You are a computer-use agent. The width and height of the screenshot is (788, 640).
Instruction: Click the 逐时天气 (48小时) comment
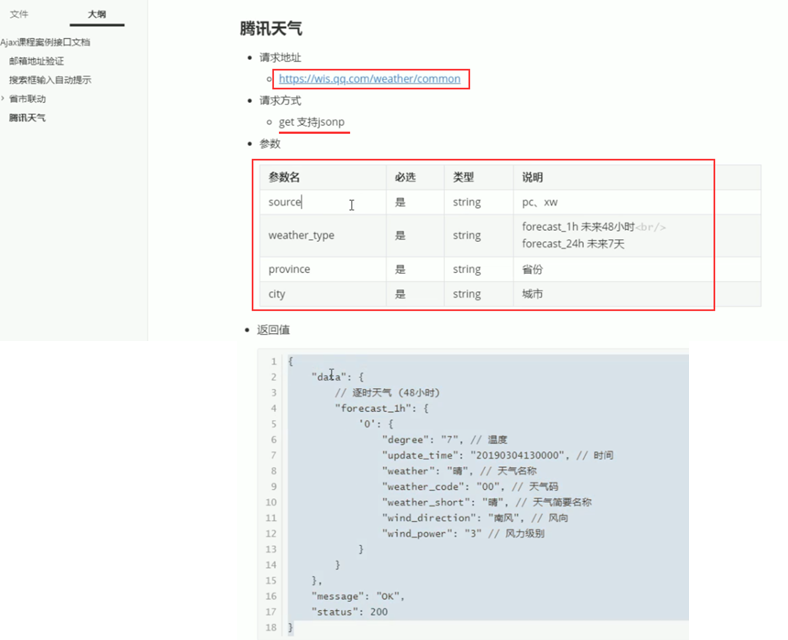[x=387, y=392]
